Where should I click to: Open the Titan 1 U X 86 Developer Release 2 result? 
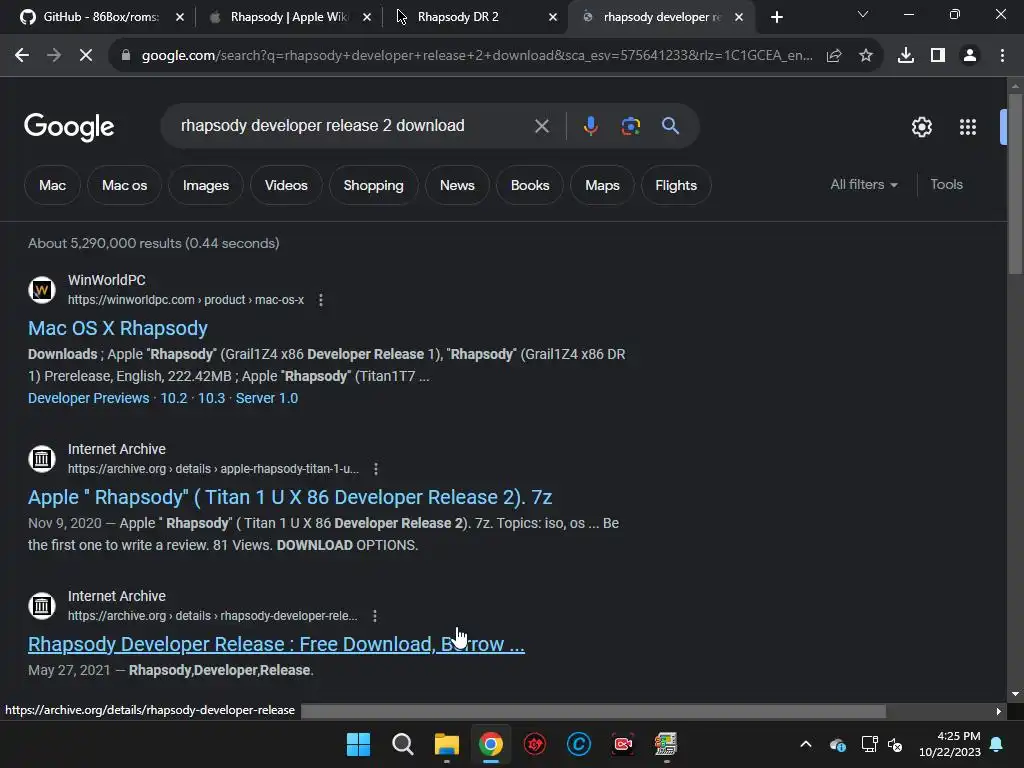pos(290,497)
